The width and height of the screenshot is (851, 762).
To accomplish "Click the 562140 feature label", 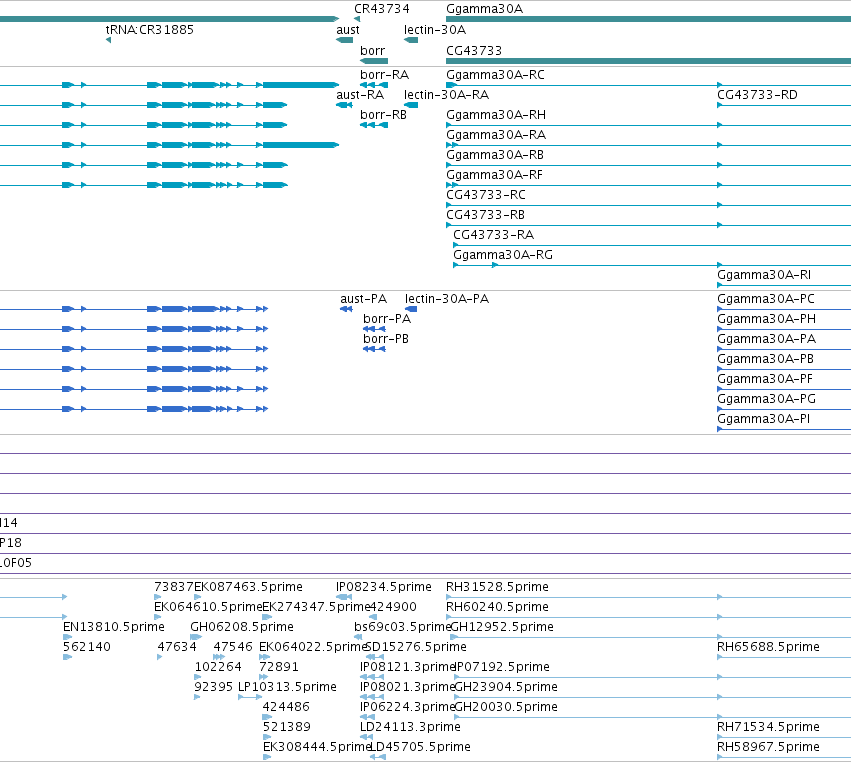I will coord(87,647).
